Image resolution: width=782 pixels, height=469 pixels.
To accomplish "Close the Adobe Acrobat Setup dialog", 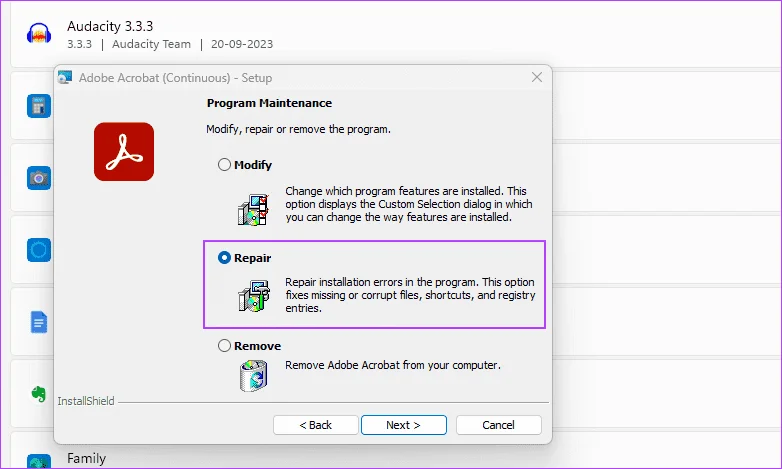I will 537,77.
